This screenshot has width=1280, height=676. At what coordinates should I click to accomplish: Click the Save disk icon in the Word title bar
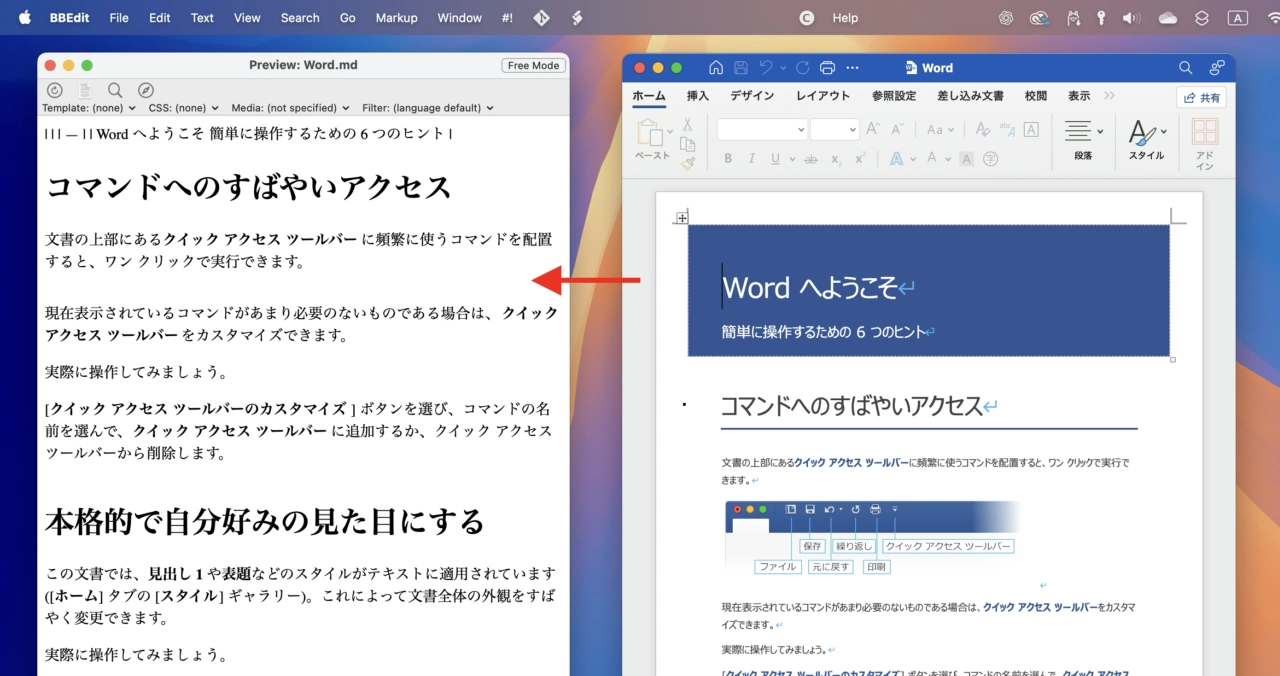(x=741, y=68)
